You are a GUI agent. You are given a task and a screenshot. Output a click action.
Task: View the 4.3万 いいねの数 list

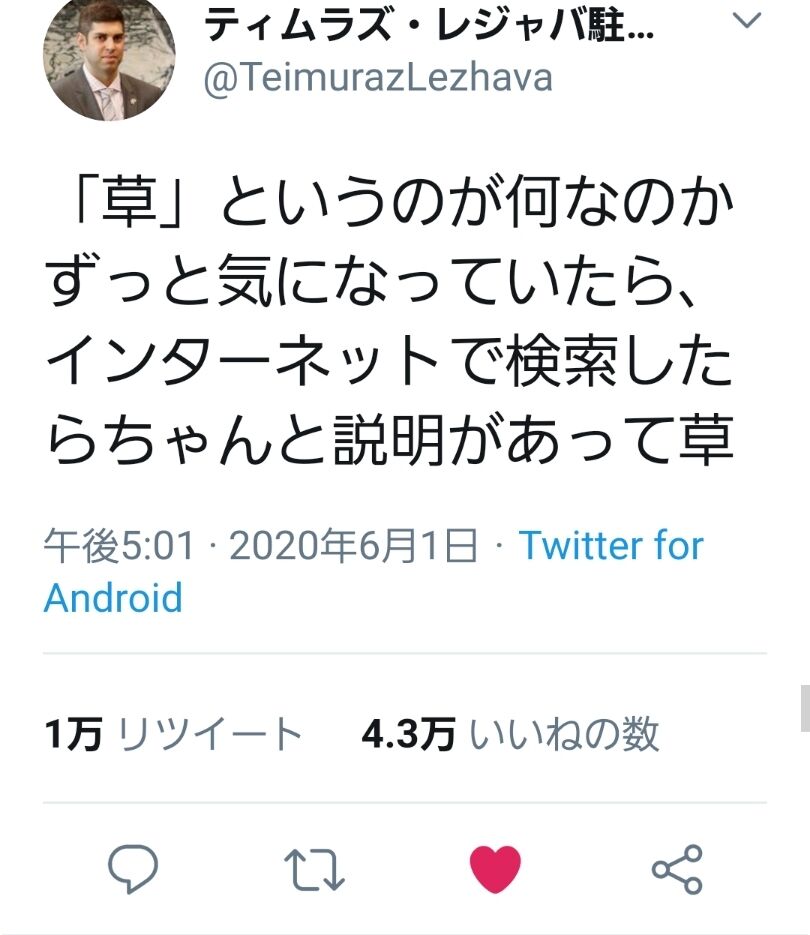(x=511, y=733)
